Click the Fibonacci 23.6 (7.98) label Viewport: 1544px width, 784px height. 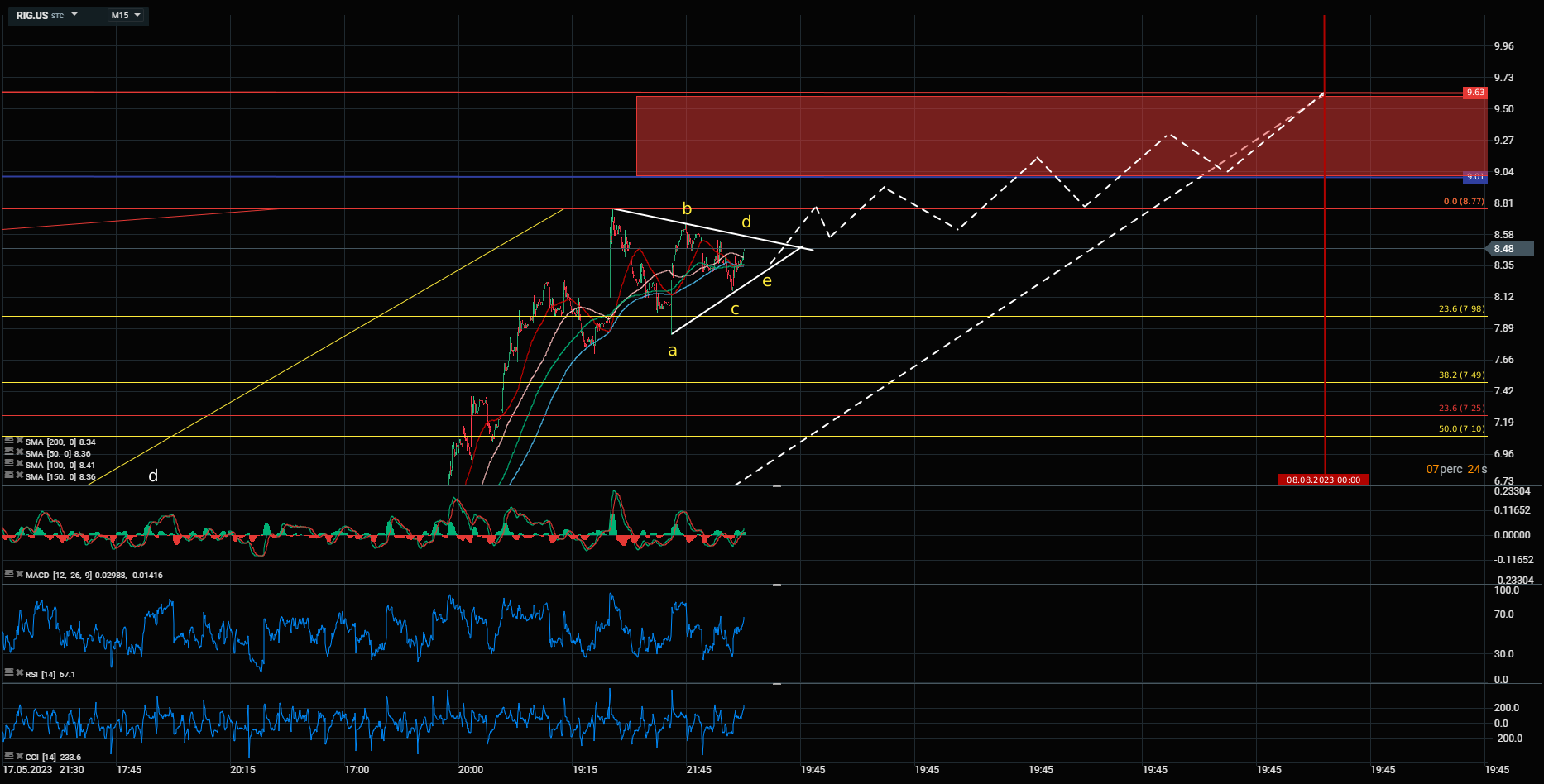[1462, 309]
